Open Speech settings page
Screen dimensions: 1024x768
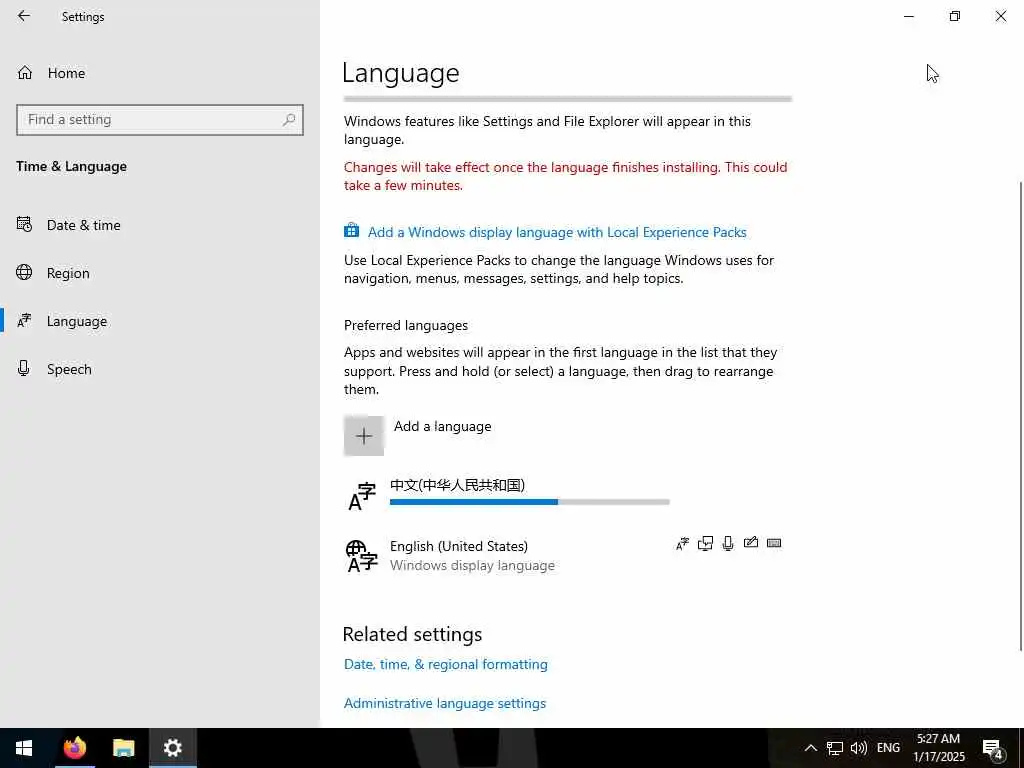click(x=69, y=369)
